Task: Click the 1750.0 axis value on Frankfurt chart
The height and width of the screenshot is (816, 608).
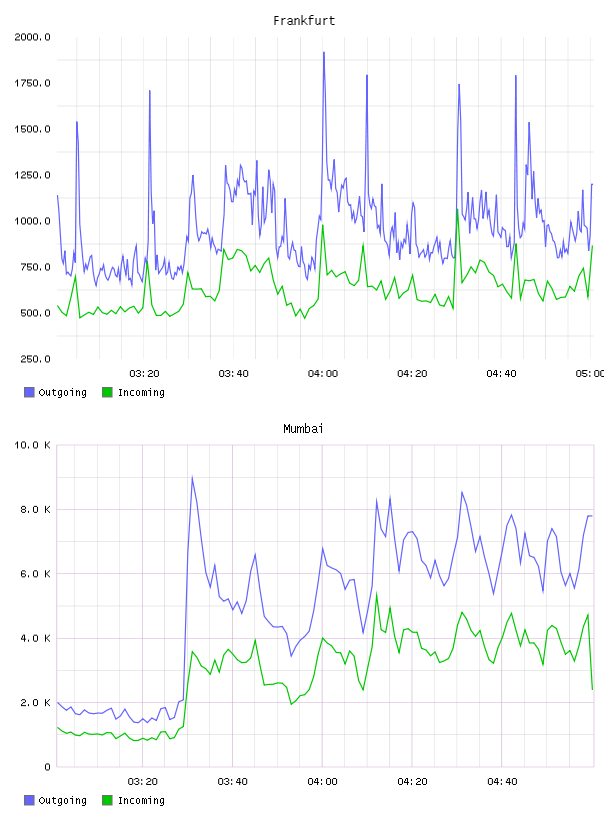Action: point(32,83)
